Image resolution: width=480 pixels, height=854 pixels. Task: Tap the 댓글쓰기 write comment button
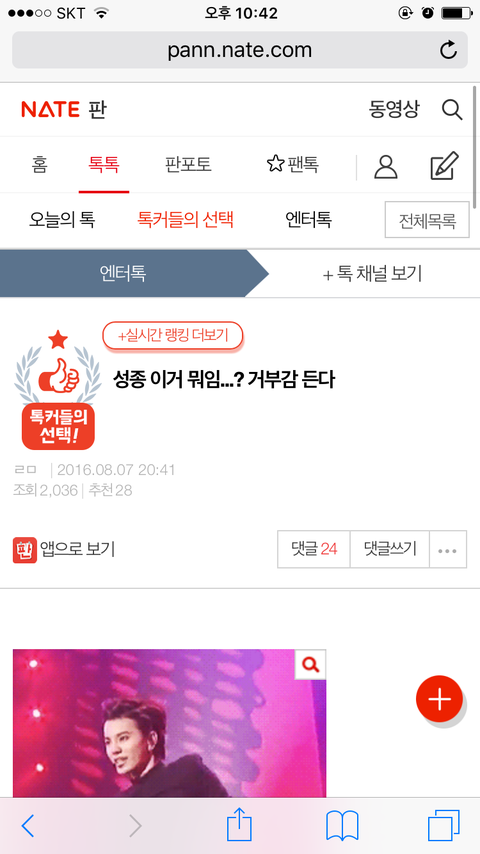pos(390,550)
